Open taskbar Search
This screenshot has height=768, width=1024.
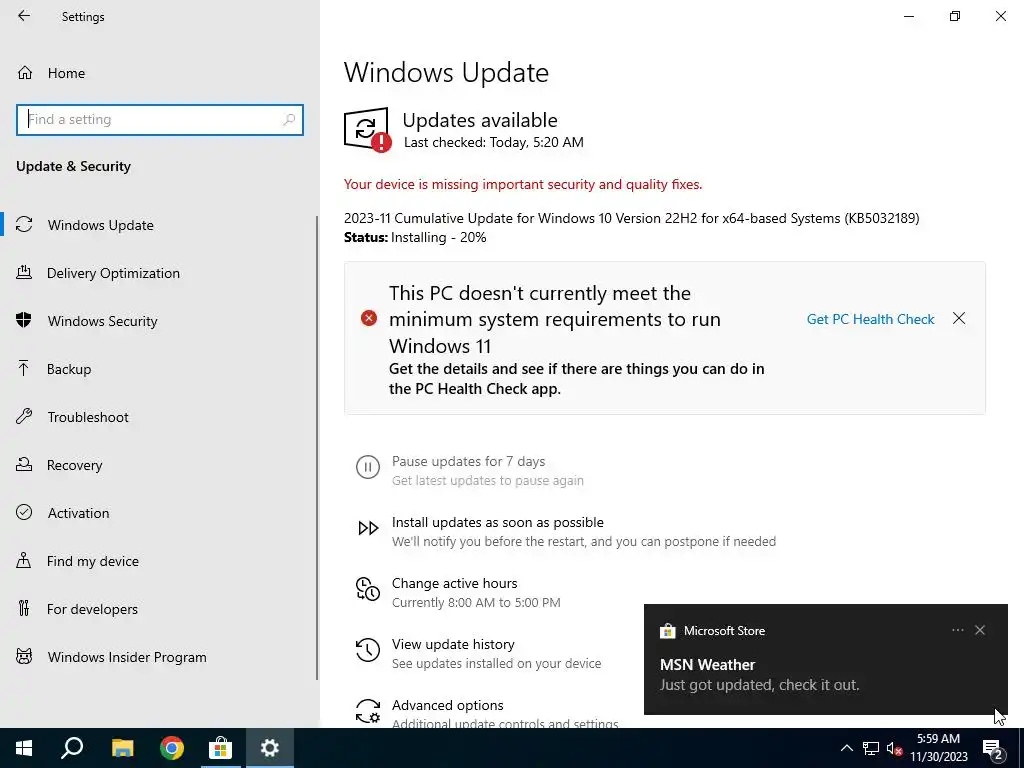[x=72, y=748]
